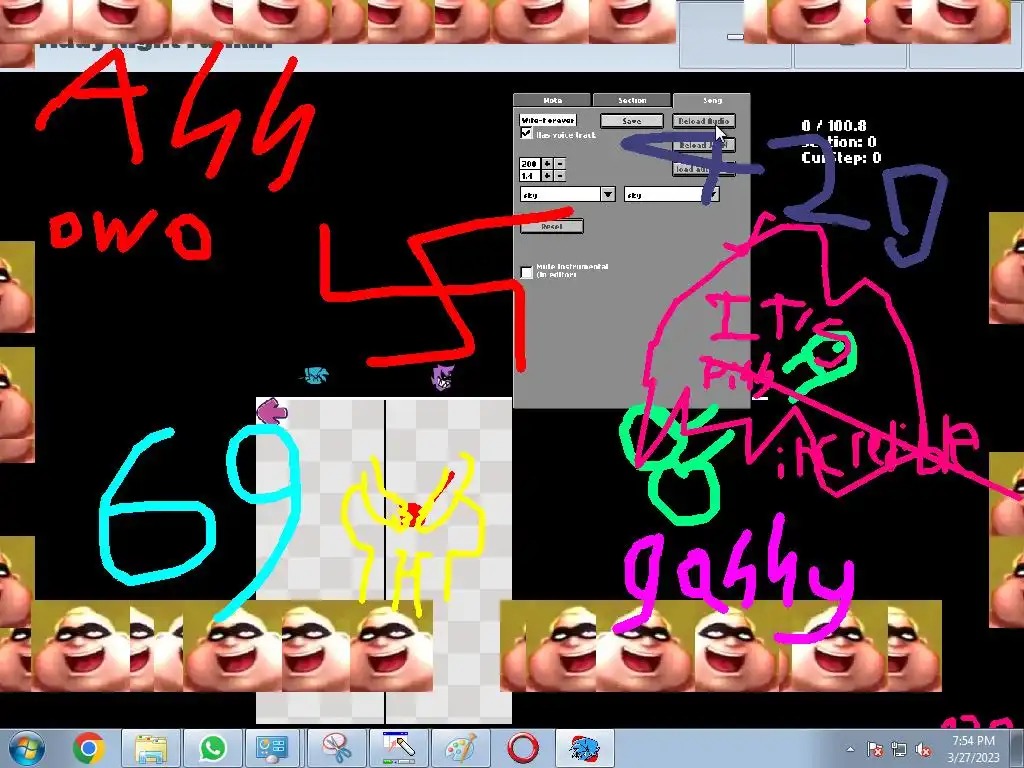The height and width of the screenshot is (768, 1024).
Task: Open the screen drawing tool with pen icon
Action: click(x=399, y=748)
